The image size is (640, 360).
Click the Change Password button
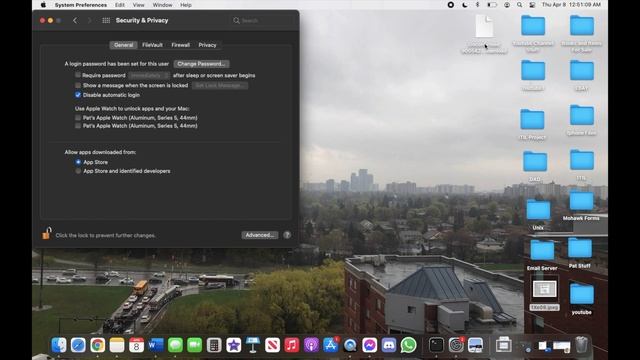[x=201, y=64]
